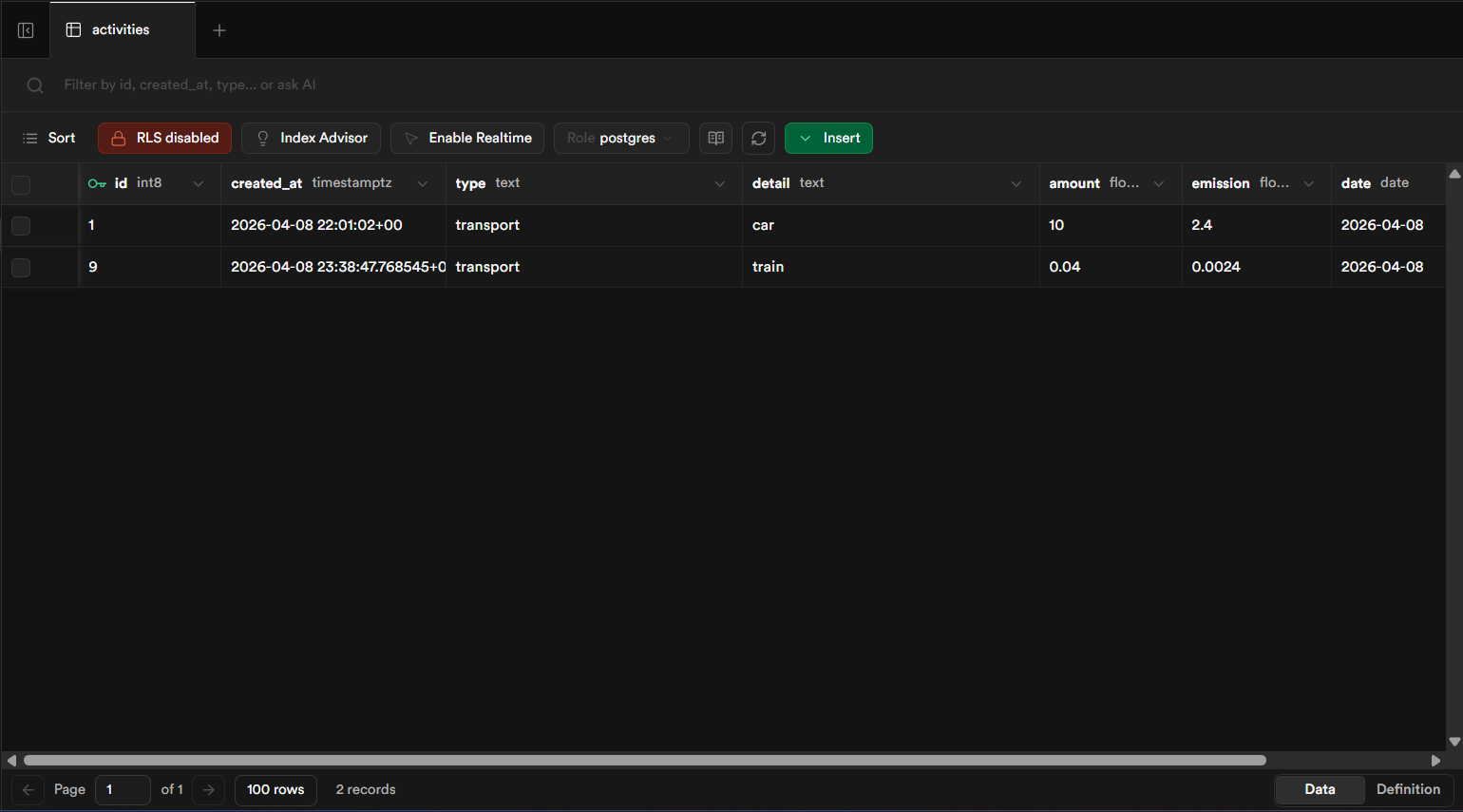The image size is (1463, 812).
Task: Open a new tab with the plus icon
Action: [219, 29]
